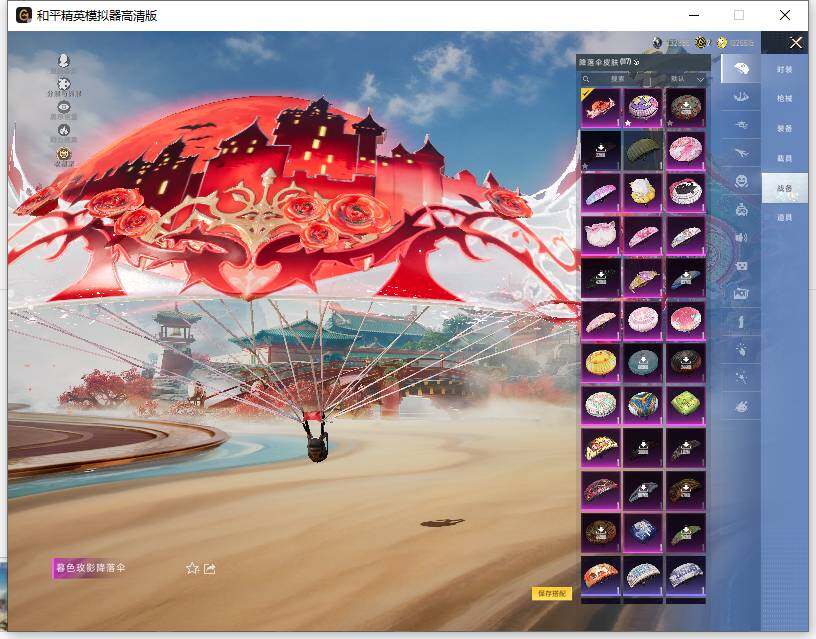Image resolution: width=816 pixels, height=639 pixels.
Task: Maximize the emulator window
Action: tap(739, 15)
